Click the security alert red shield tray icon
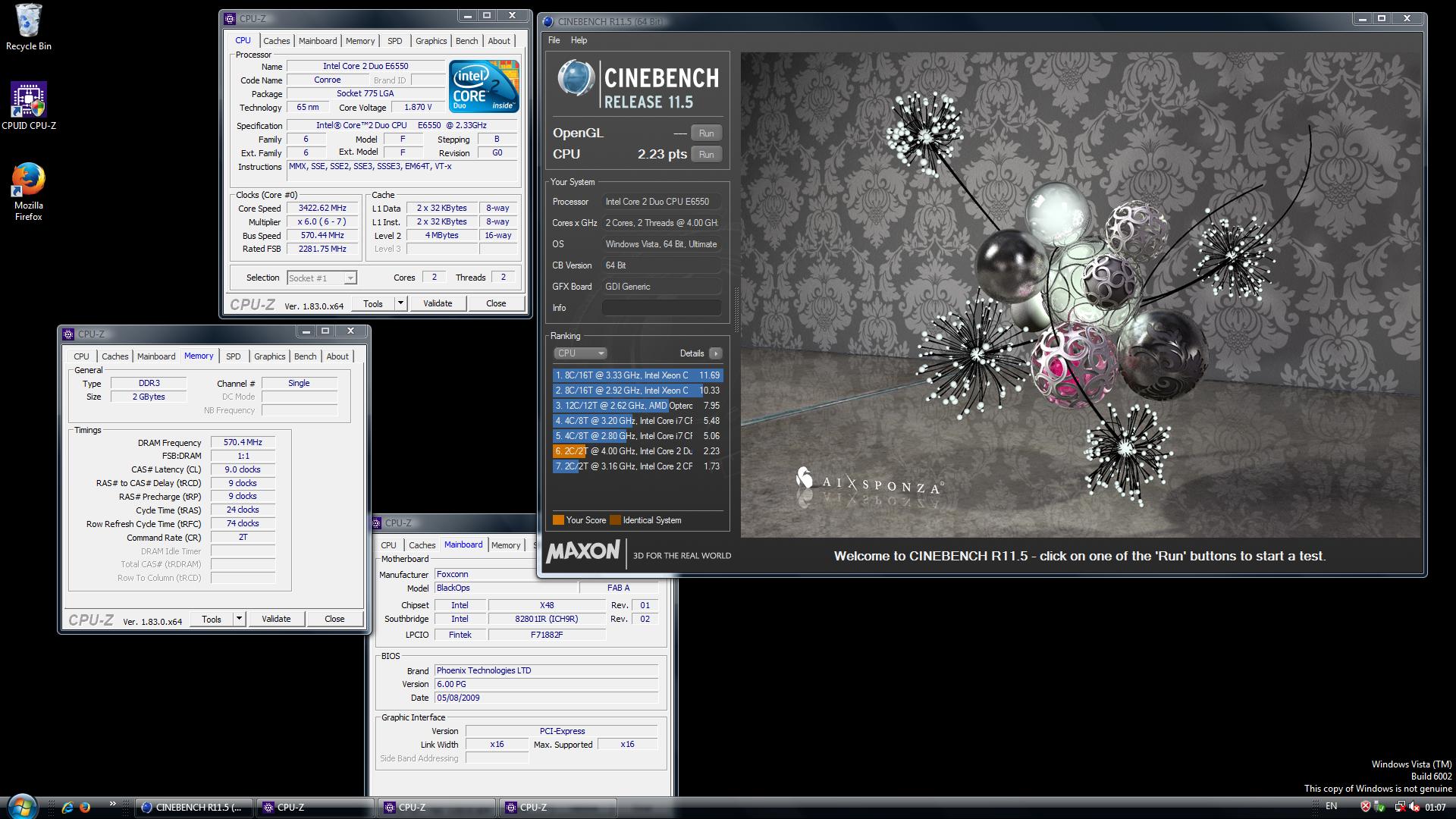Viewport: 1456px width, 819px height. point(1365,807)
